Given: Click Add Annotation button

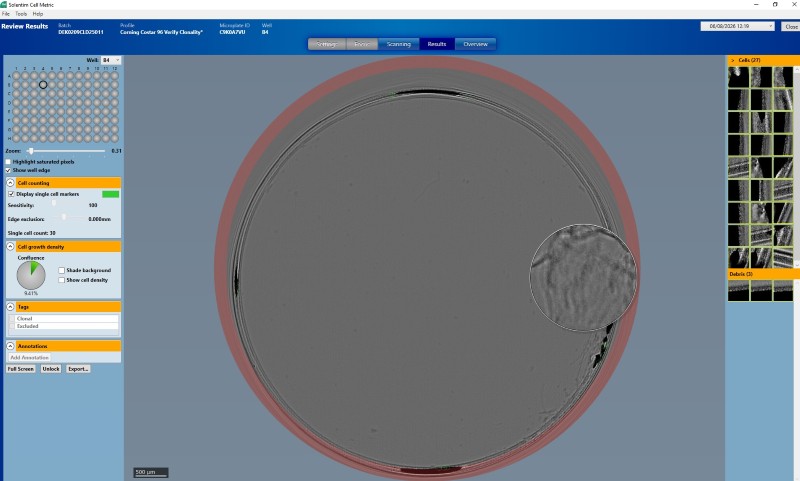Looking at the screenshot, I should pos(30,358).
